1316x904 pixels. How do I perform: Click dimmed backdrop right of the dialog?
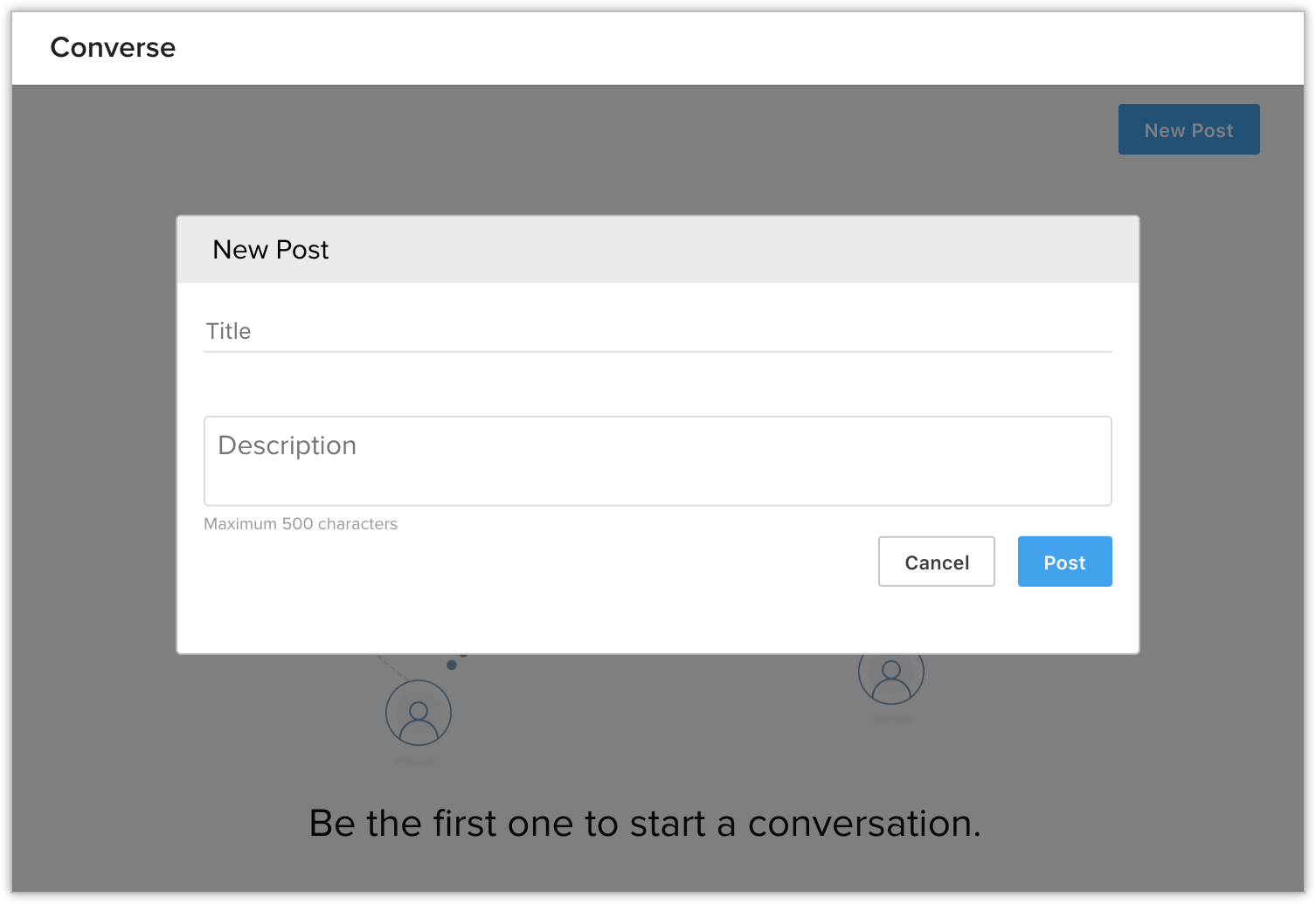pyautogui.click(x=1222, y=437)
